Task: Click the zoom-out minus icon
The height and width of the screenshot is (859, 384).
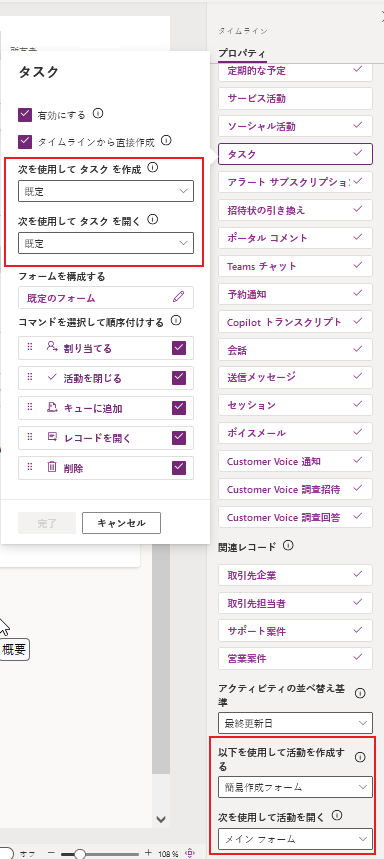Action: 51,853
